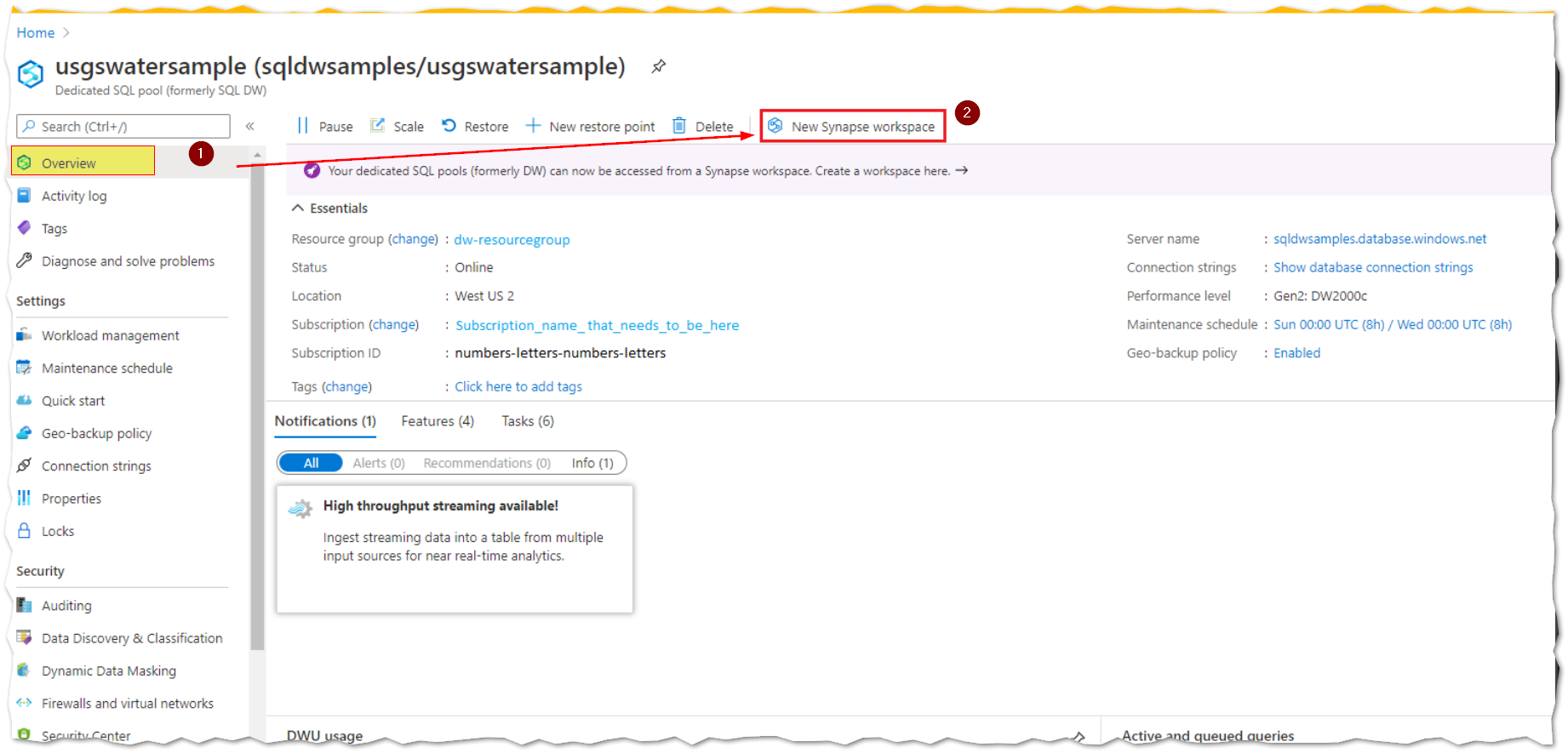The height and width of the screenshot is (753, 1568).
Task: Click the Workload management icon
Action: pos(24,335)
